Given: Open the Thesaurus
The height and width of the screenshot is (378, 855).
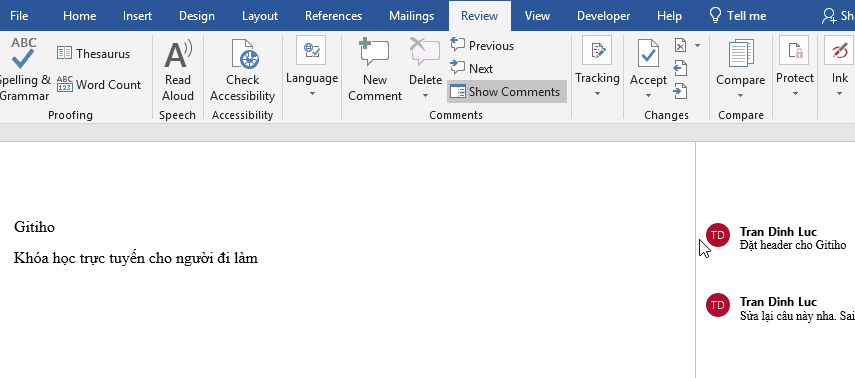Looking at the screenshot, I should pyautogui.click(x=93, y=53).
